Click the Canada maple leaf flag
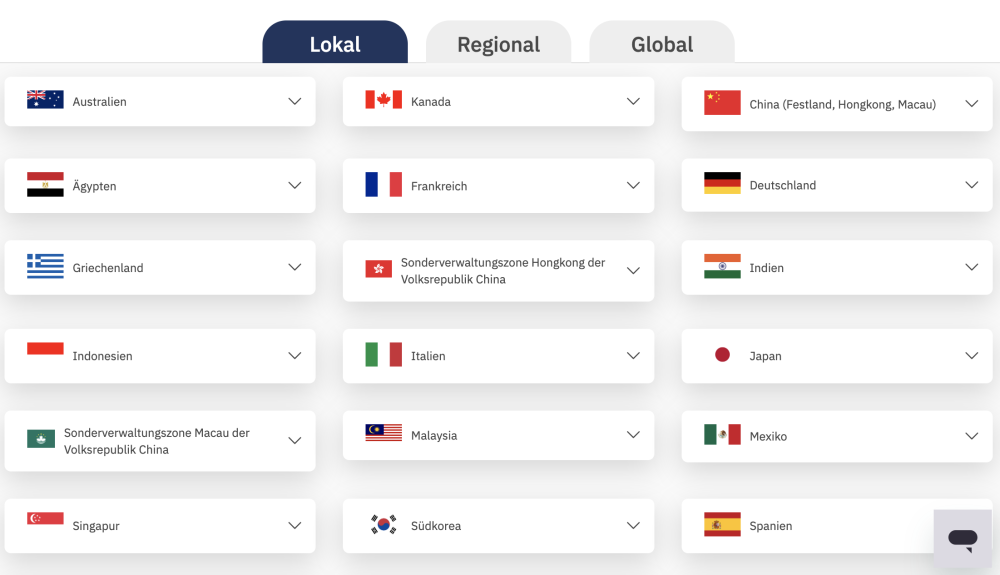Screen dimensions: 1000x575 pos(383,99)
